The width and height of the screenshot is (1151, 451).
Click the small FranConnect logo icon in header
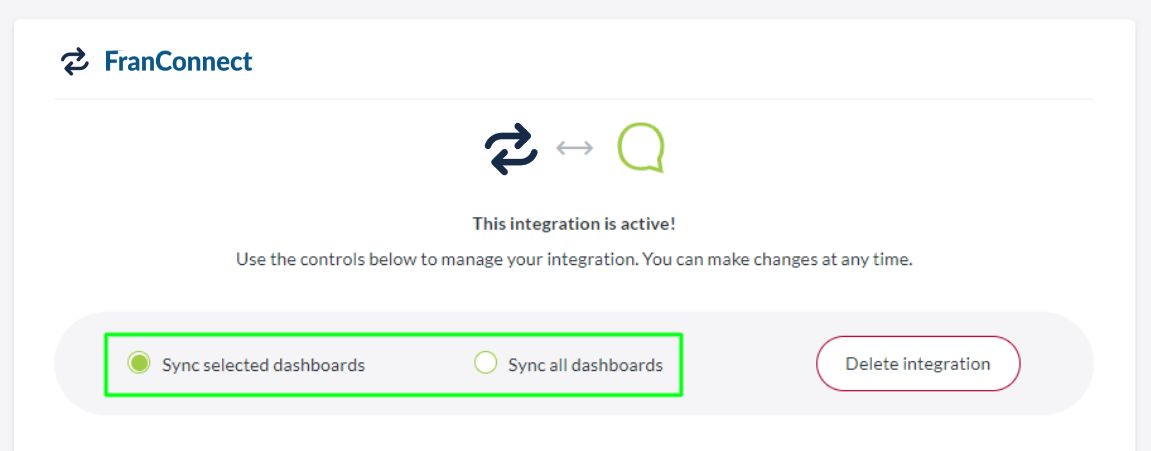point(75,62)
